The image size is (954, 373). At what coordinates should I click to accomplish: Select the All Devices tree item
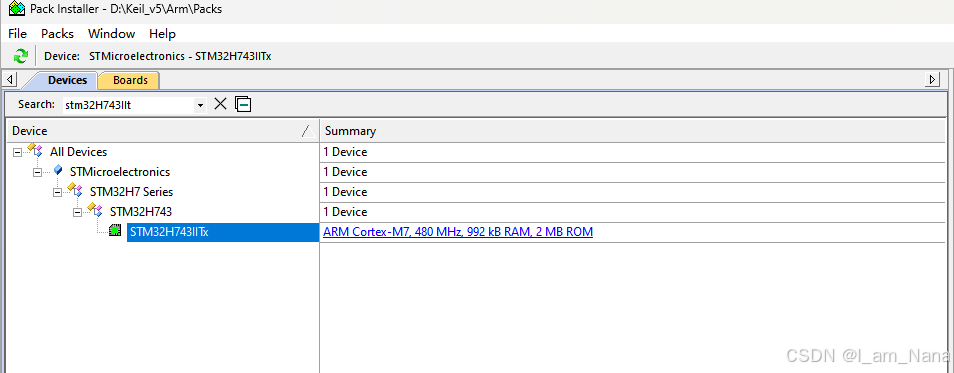pos(78,152)
